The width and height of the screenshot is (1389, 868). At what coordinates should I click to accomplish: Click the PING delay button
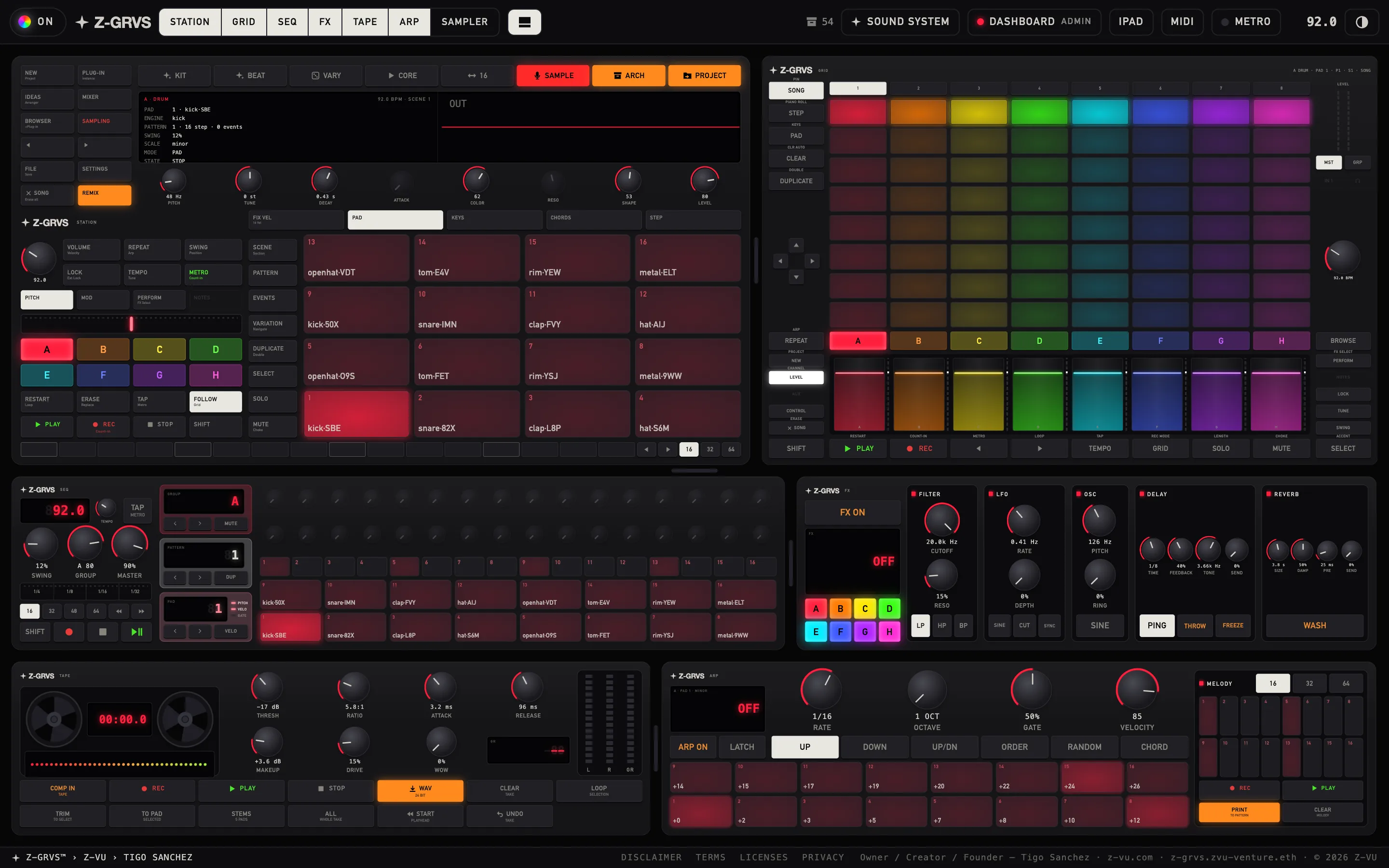click(x=1157, y=626)
